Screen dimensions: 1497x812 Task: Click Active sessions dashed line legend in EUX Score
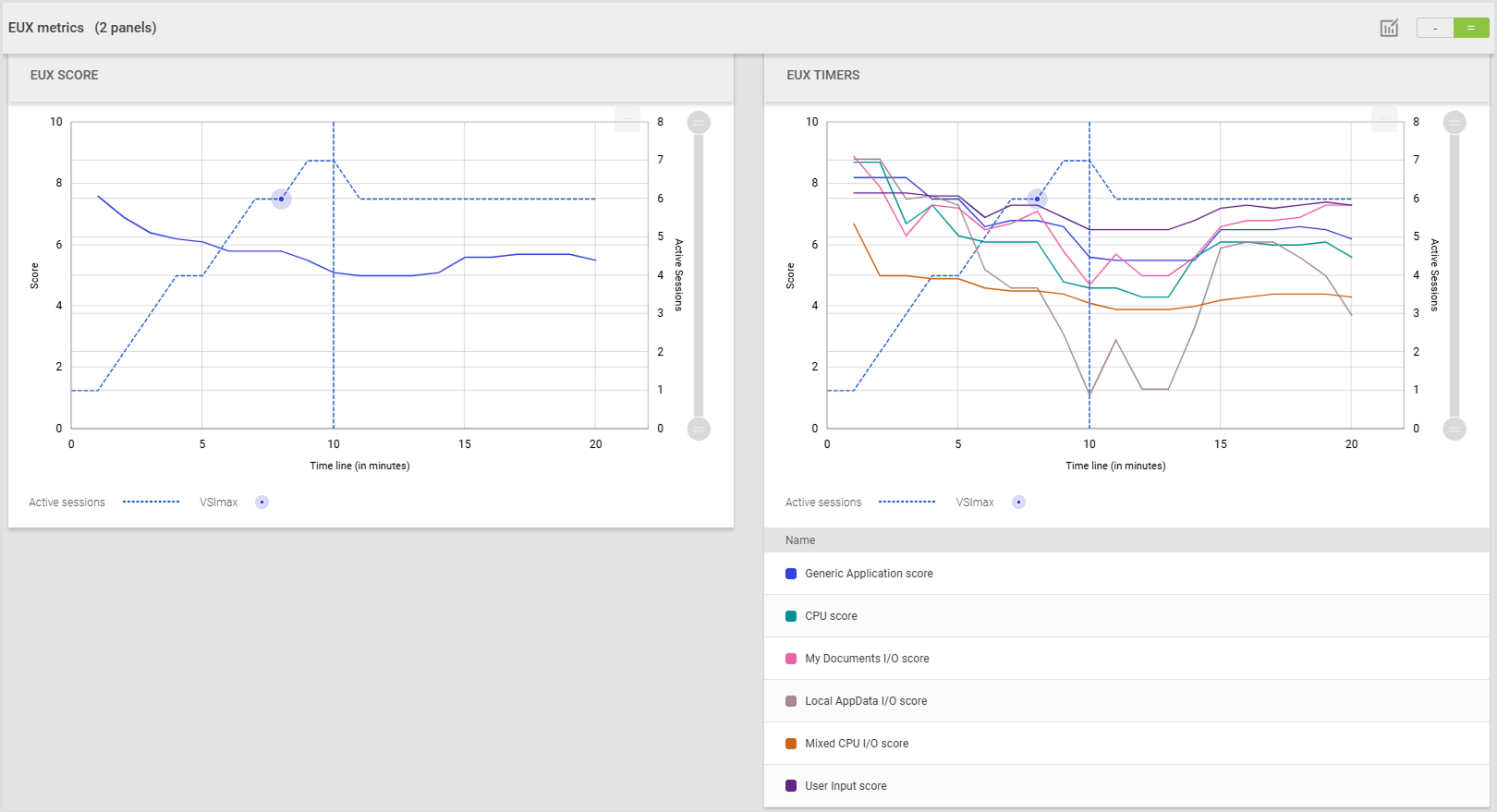(151, 503)
